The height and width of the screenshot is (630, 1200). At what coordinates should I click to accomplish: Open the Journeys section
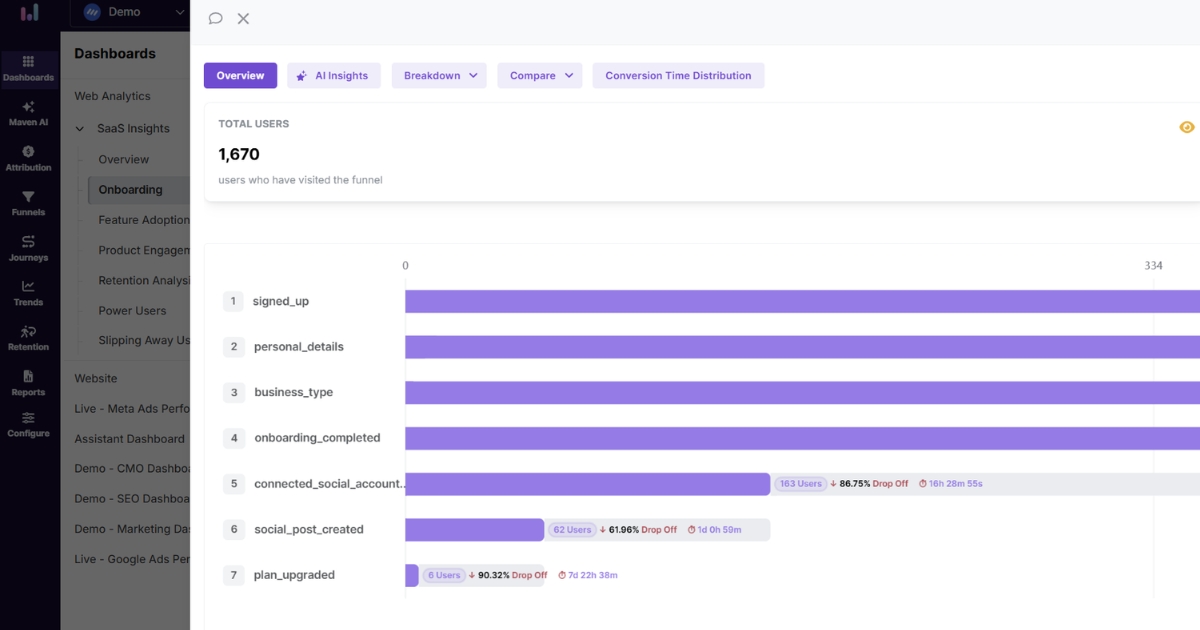[x=28, y=248]
